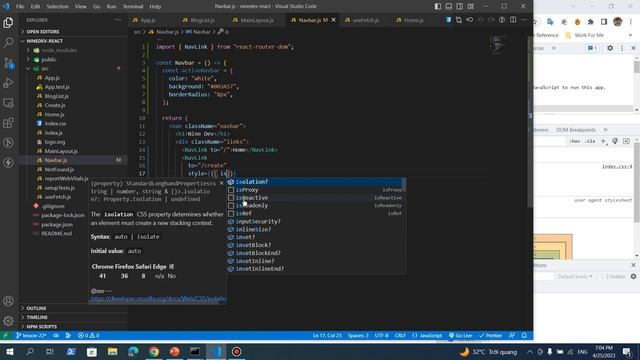Viewport: 640px width, 360px height.
Task: Open notifications bell in status bar
Action: coord(524,336)
